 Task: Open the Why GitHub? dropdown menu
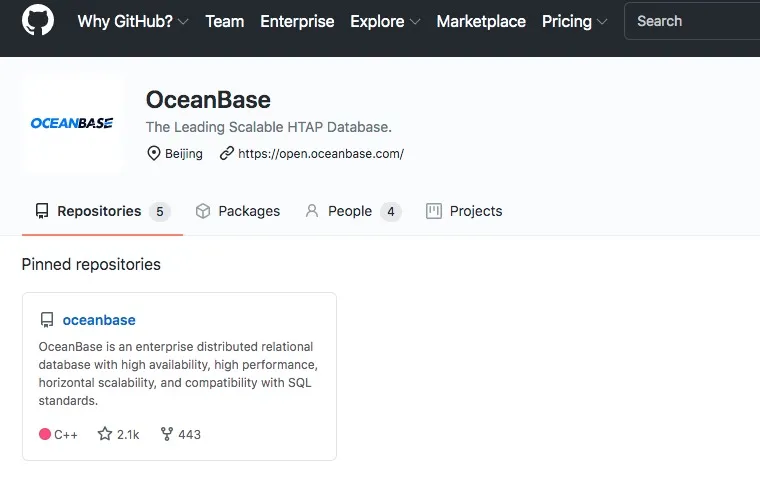133,21
